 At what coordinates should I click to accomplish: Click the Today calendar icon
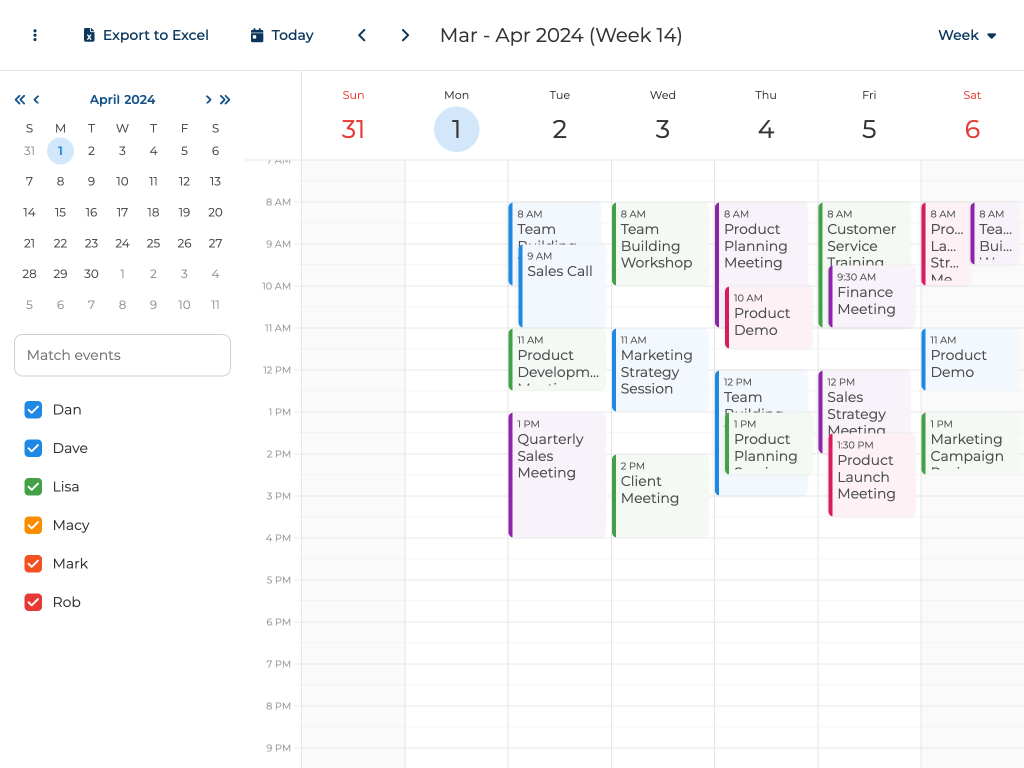(257, 35)
